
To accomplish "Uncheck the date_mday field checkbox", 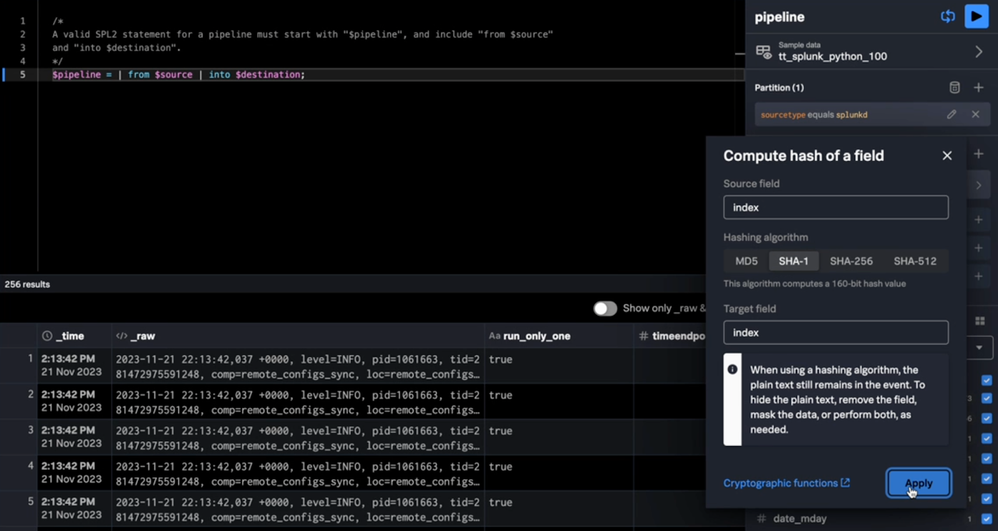I will [986, 518].
